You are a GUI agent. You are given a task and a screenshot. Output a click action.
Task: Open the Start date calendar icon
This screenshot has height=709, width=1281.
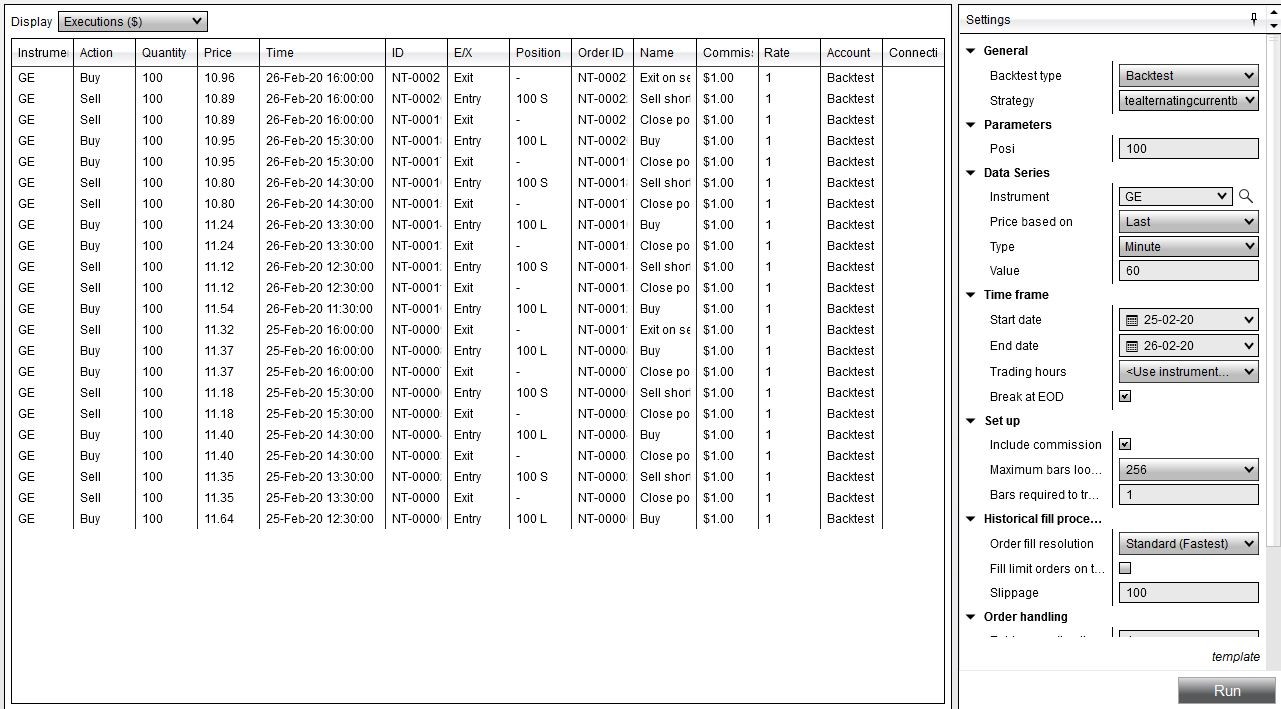[x=1134, y=320]
